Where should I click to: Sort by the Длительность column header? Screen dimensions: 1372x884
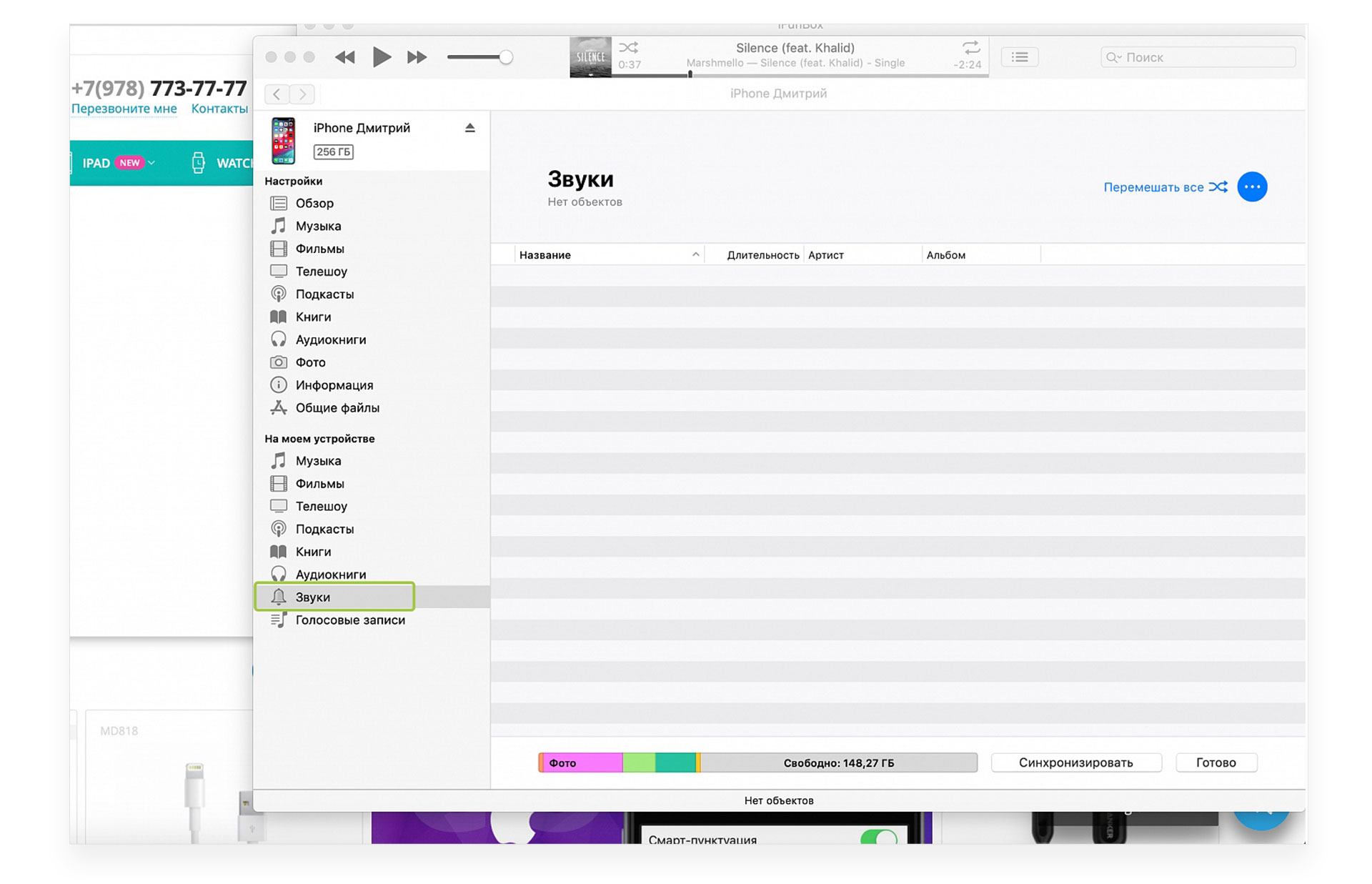click(x=755, y=255)
